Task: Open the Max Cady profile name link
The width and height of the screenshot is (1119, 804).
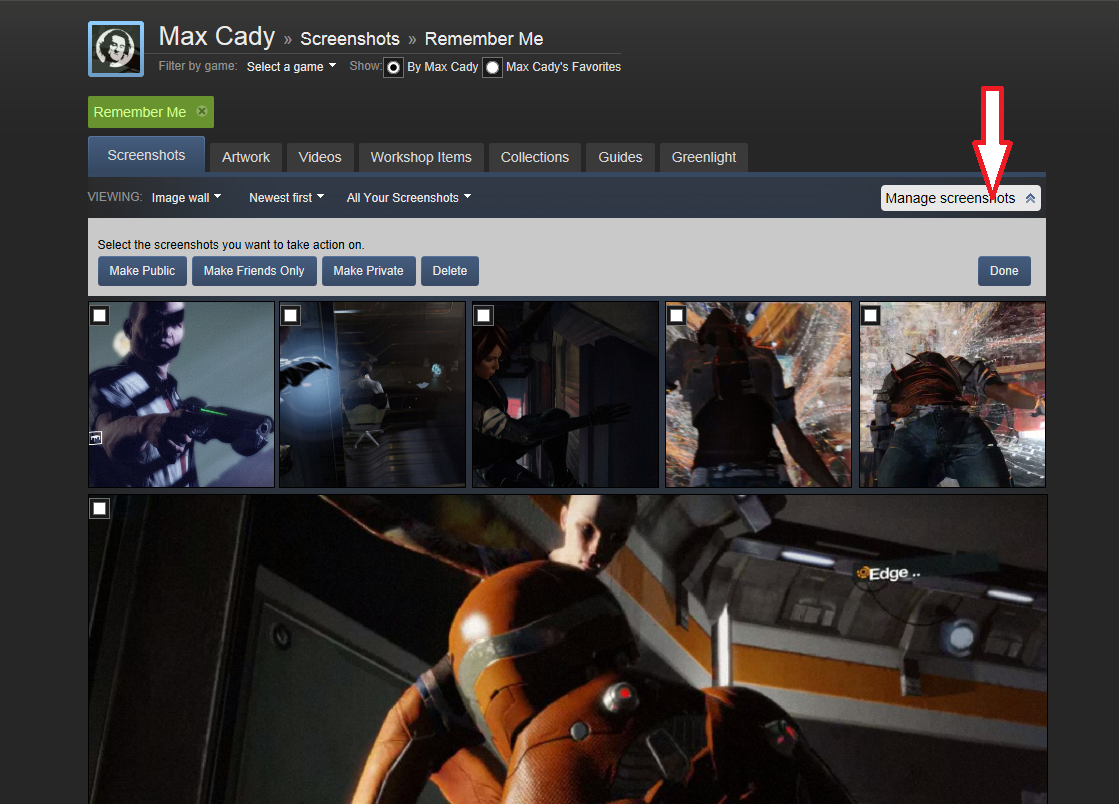Action: pyautogui.click(x=217, y=36)
